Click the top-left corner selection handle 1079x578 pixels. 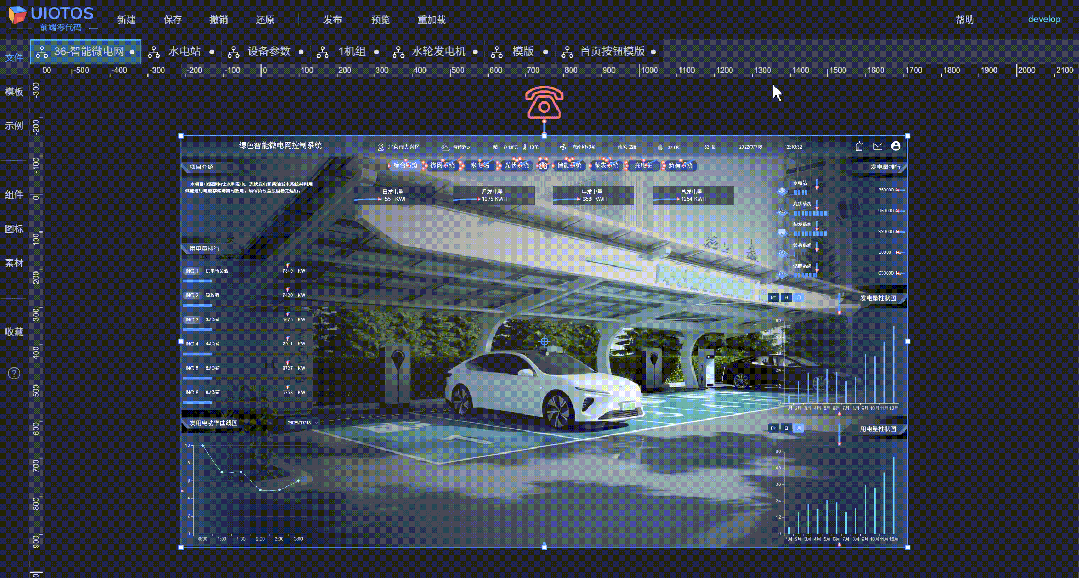pyautogui.click(x=181, y=136)
